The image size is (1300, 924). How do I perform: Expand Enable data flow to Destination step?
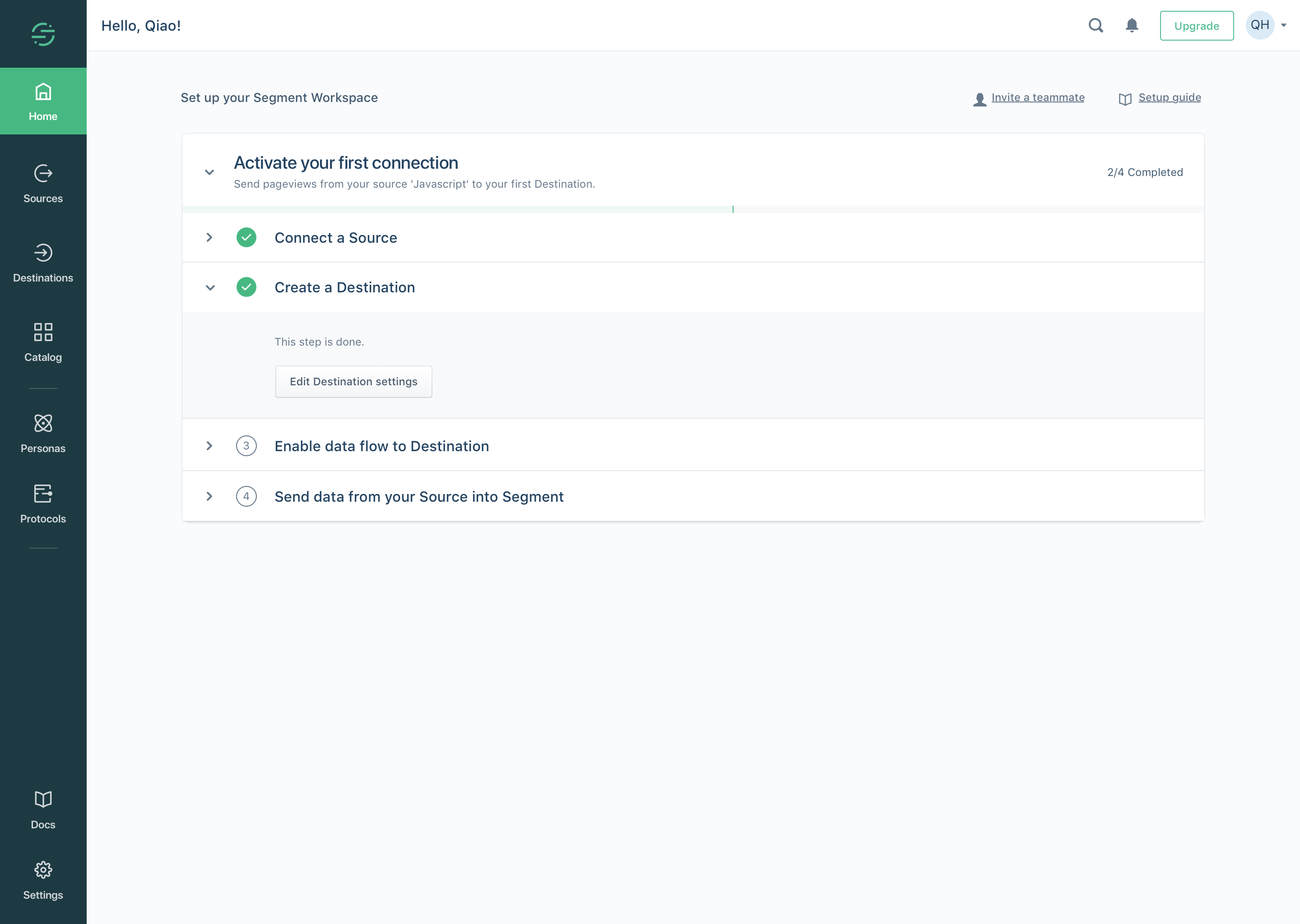(209, 446)
